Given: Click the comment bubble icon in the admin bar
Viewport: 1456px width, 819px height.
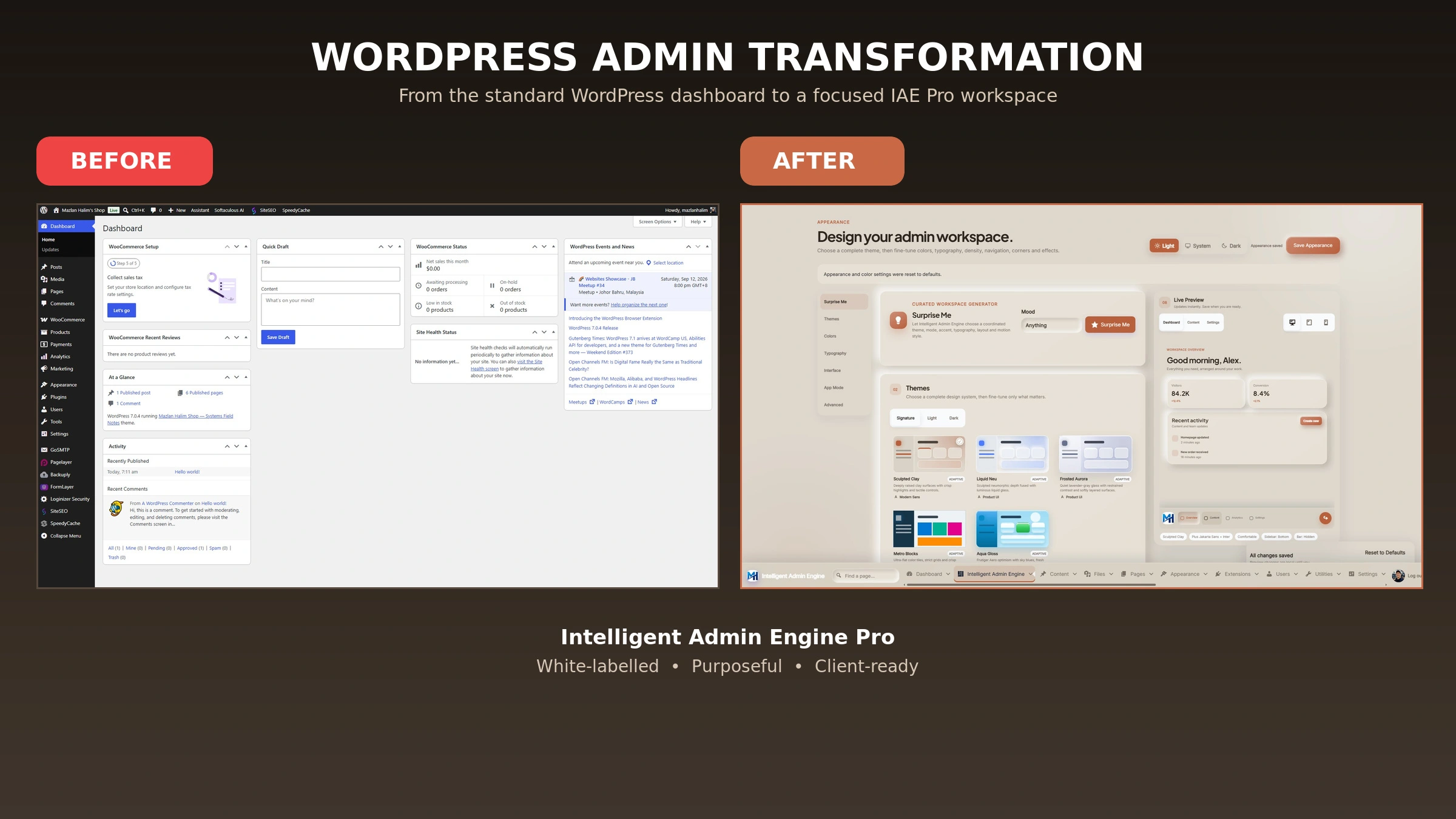Looking at the screenshot, I should [153, 210].
